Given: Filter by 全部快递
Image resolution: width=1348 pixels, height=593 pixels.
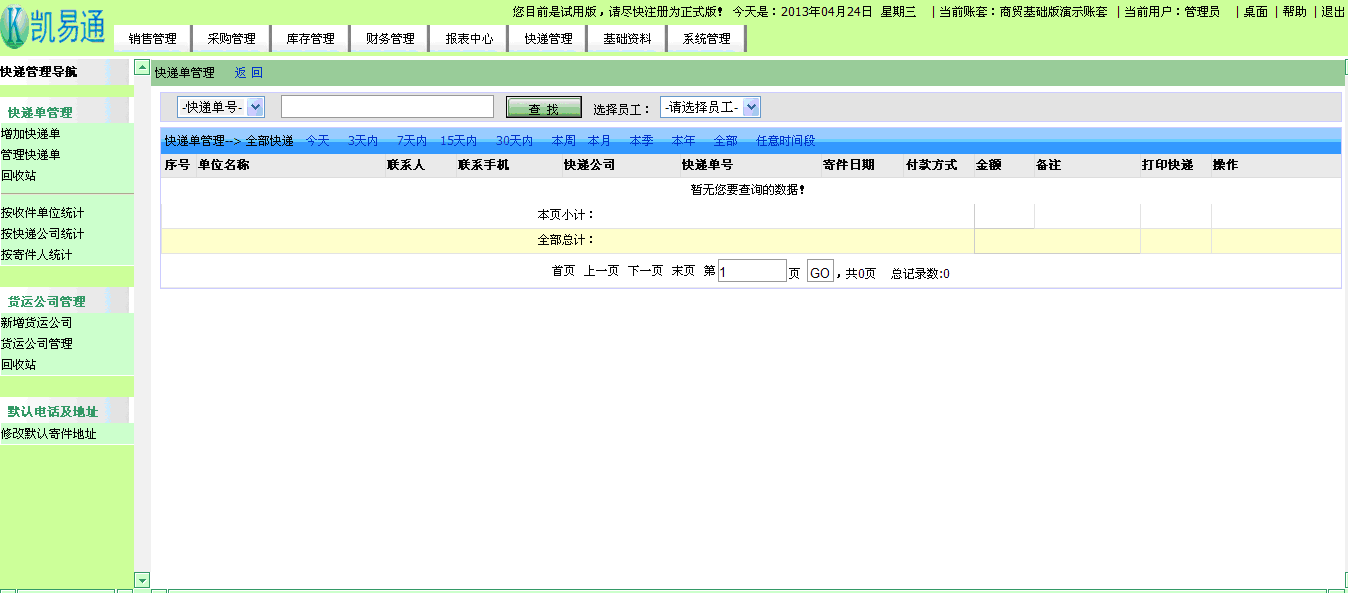Looking at the screenshot, I should [x=270, y=141].
